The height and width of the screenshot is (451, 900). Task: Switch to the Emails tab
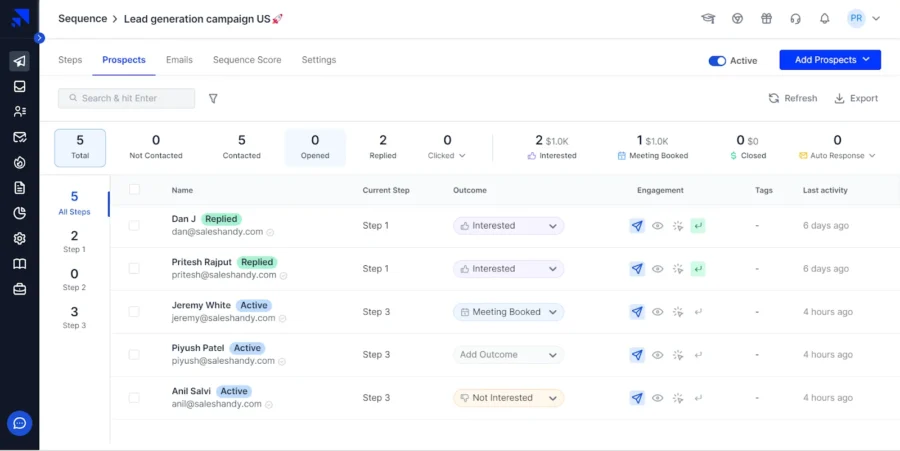pyautogui.click(x=179, y=60)
